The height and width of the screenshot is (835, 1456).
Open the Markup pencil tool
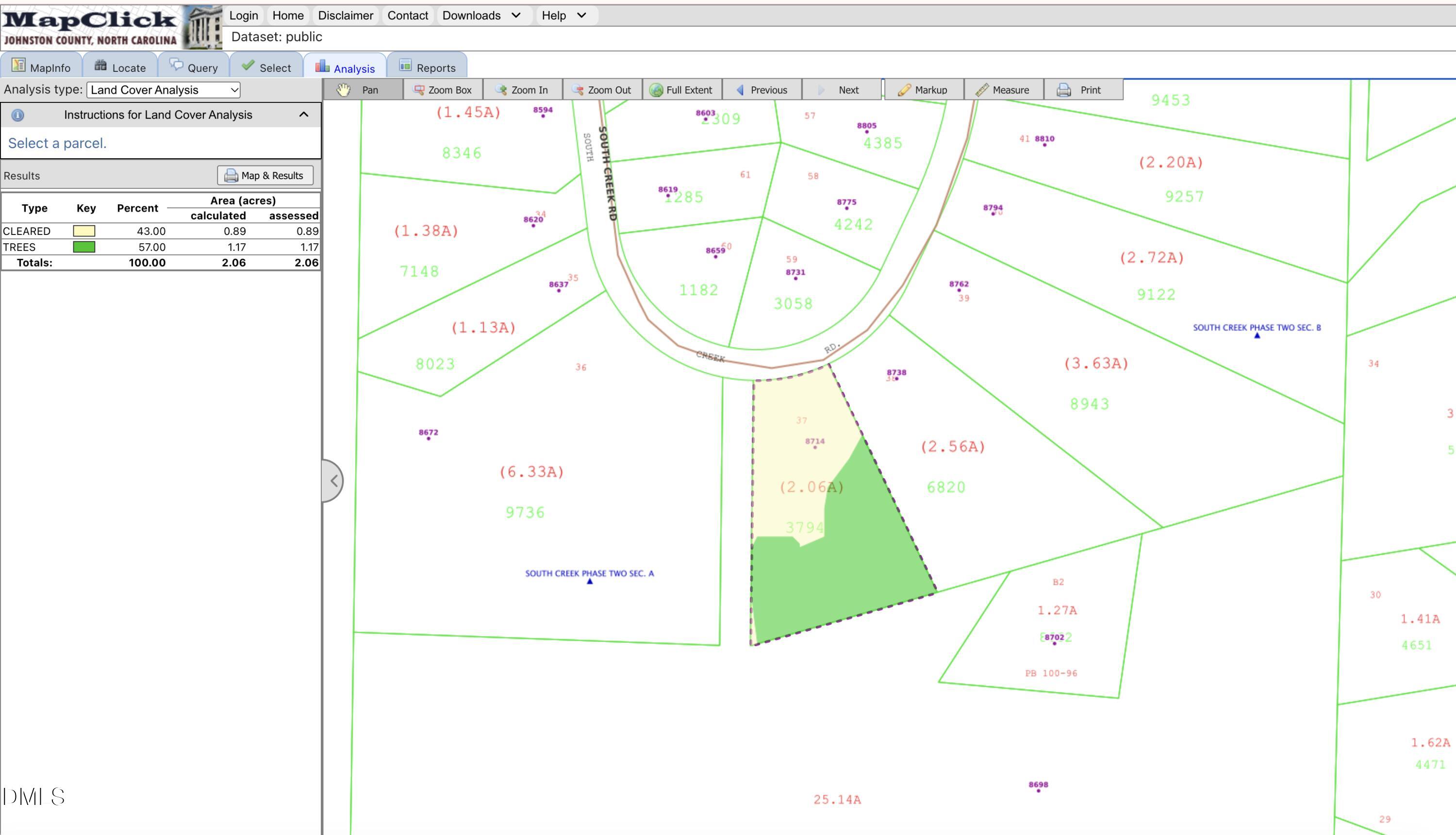(x=924, y=90)
